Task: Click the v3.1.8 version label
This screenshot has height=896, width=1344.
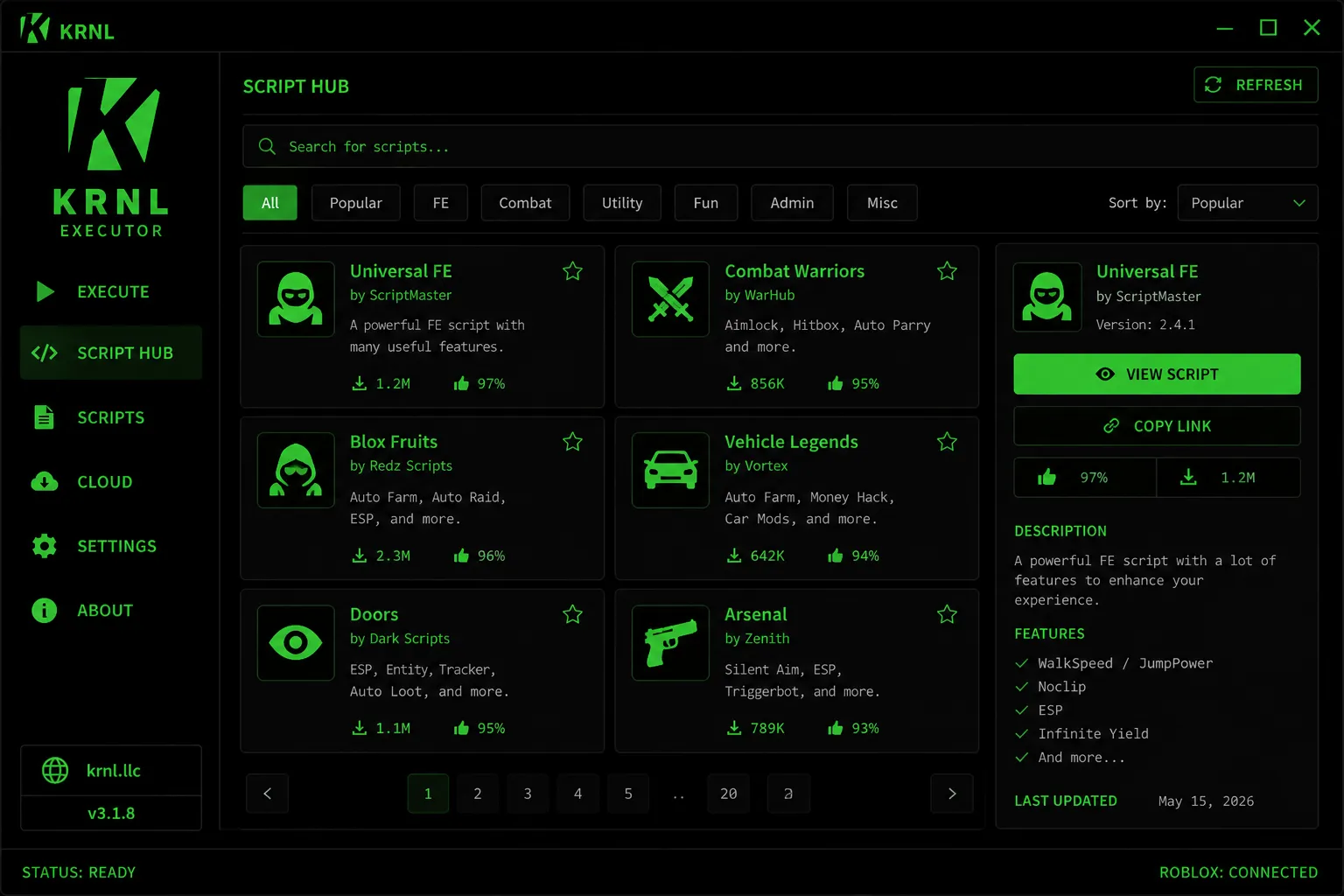Action: coord(111,813)
